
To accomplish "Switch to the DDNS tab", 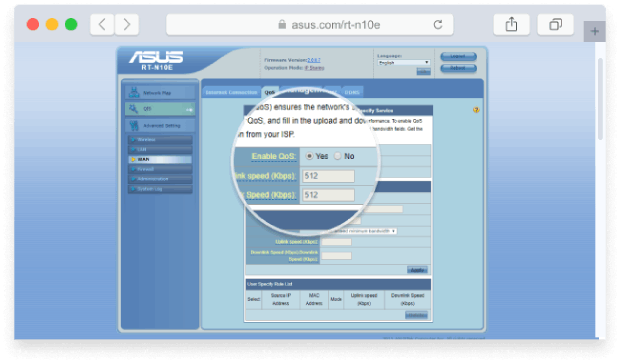I will [352, 92].
